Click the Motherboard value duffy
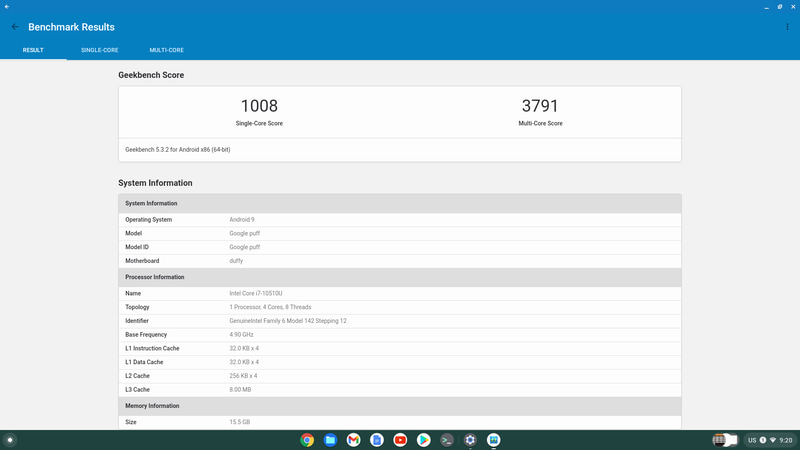 pos(236,261)
